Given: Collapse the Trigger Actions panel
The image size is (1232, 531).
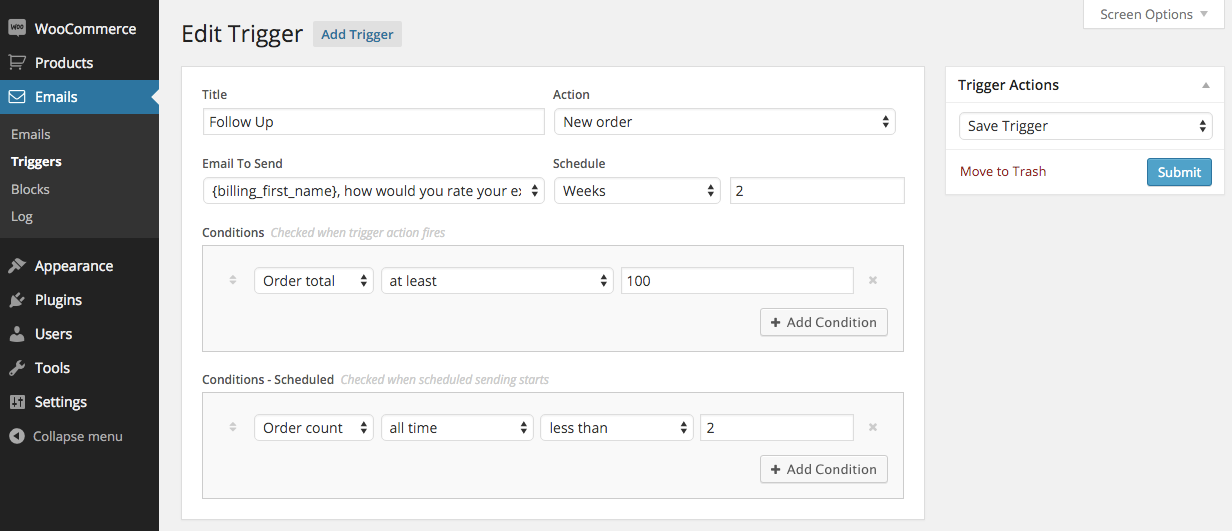Looking at the screenshot, I should click(1206, 86).
